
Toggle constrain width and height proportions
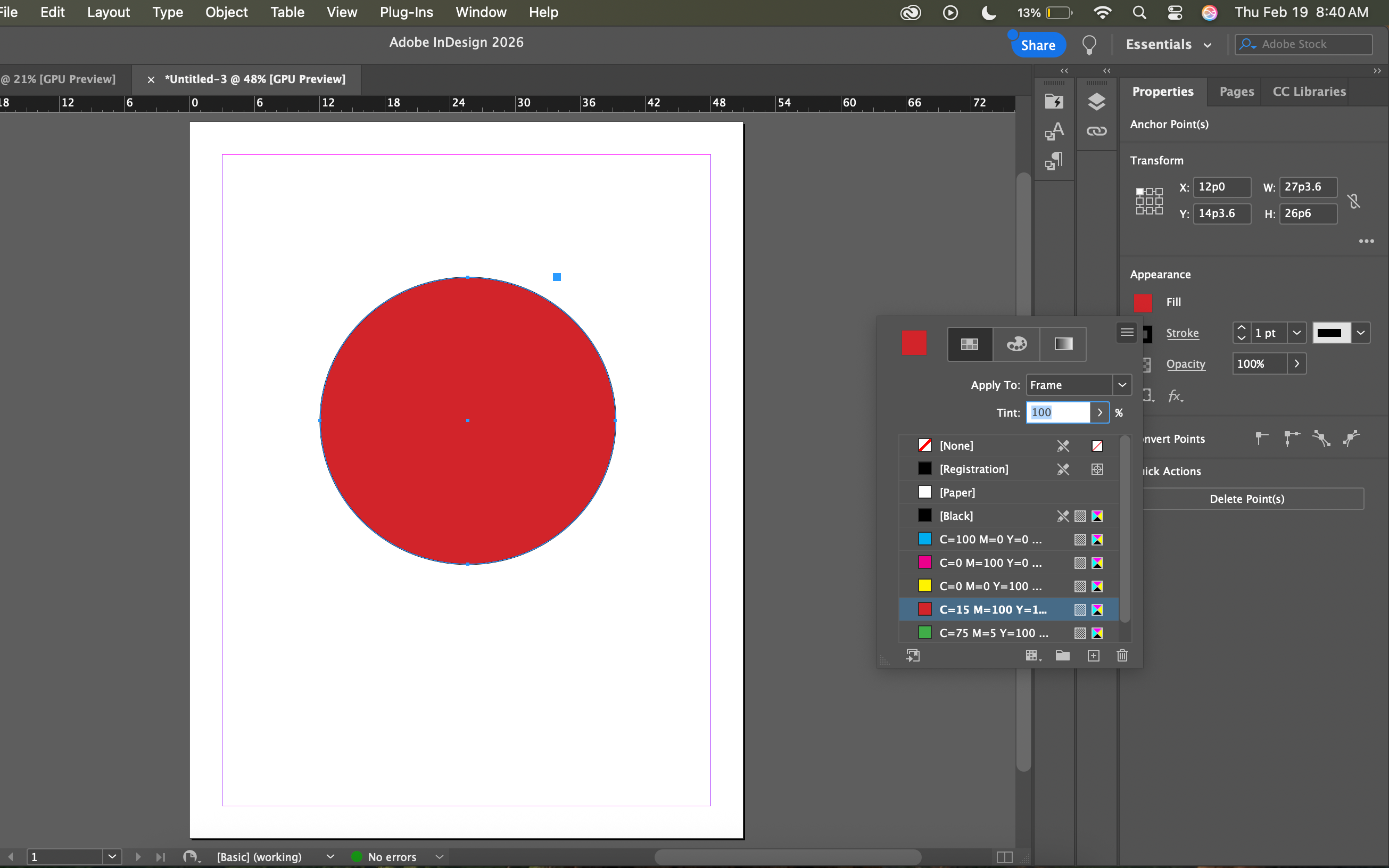[x=1354, y=201]
